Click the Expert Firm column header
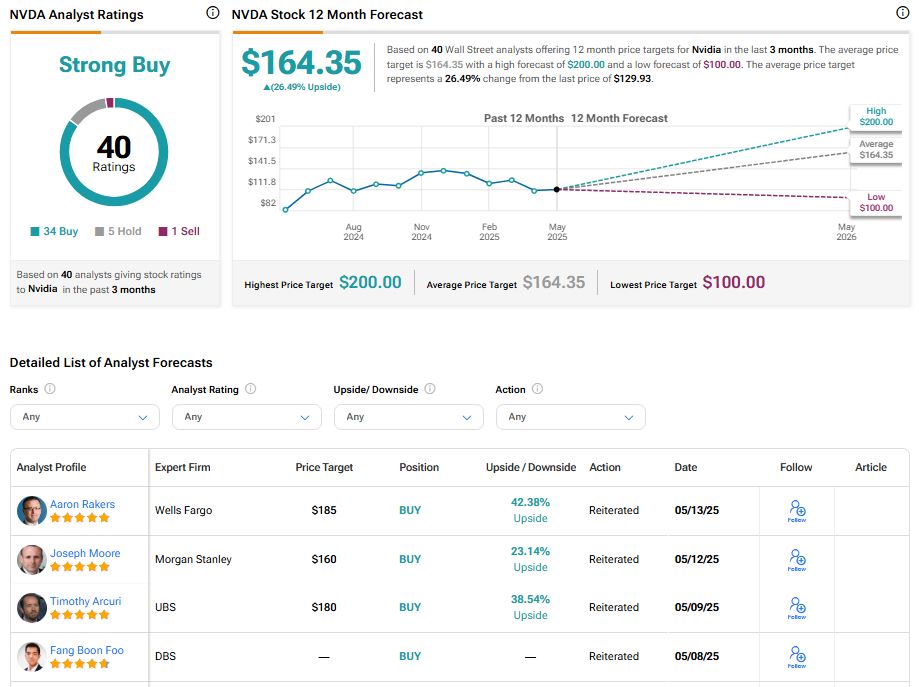Viewport: 919px width, 687px height. 182,467
